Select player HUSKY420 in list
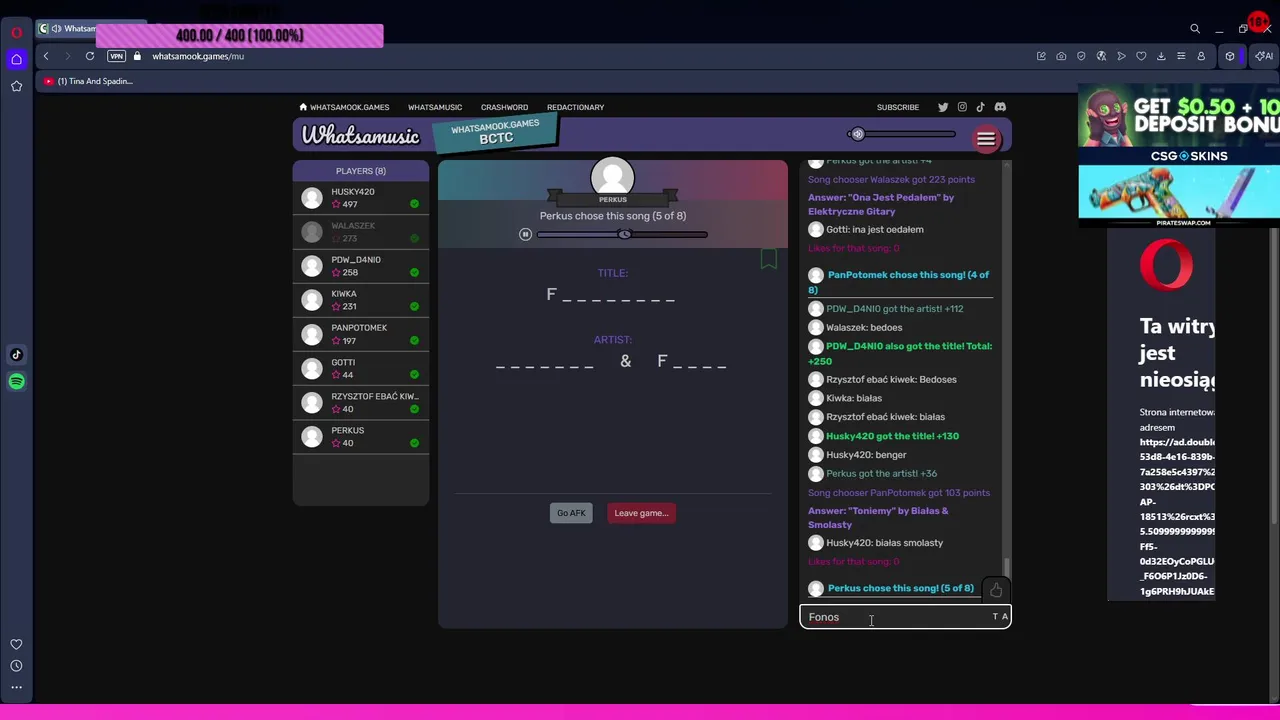Image resolution: width=1280 pixels, height=720 pixels. pos(361,198)
